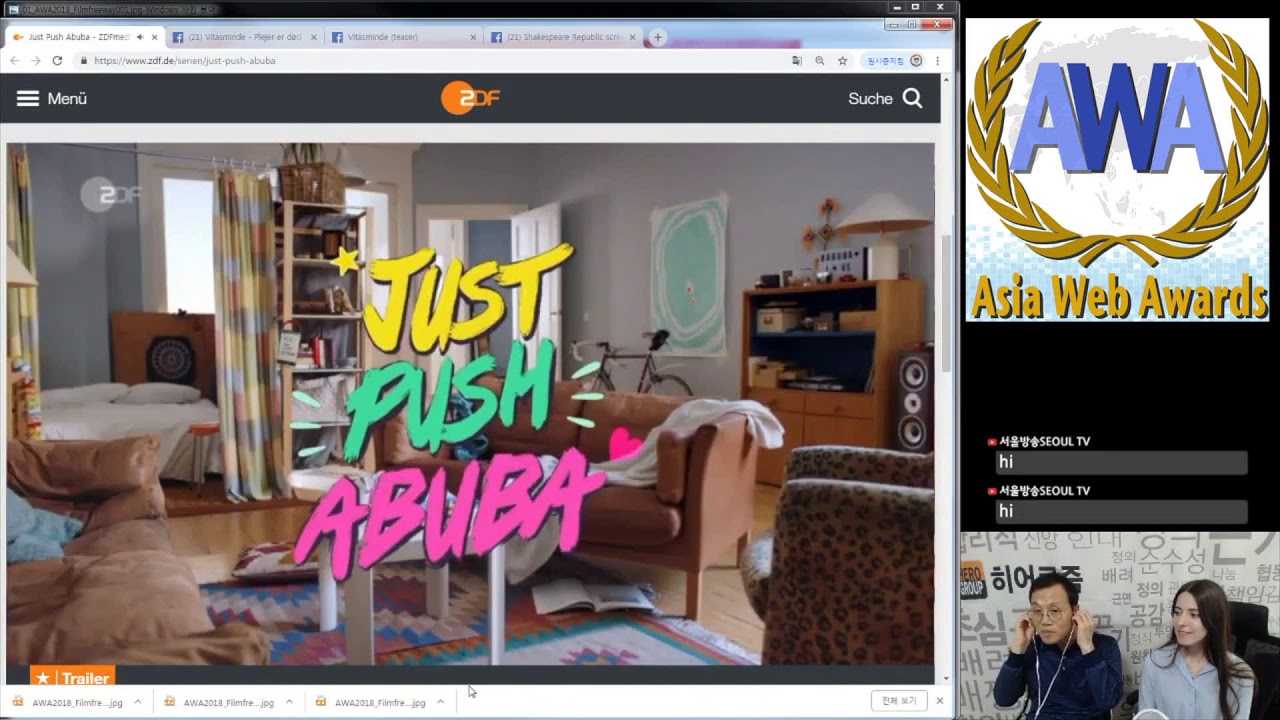Screen dimensions: 1280x720
Task: Open the translate page icon in address bar
Action: point(796,61)
